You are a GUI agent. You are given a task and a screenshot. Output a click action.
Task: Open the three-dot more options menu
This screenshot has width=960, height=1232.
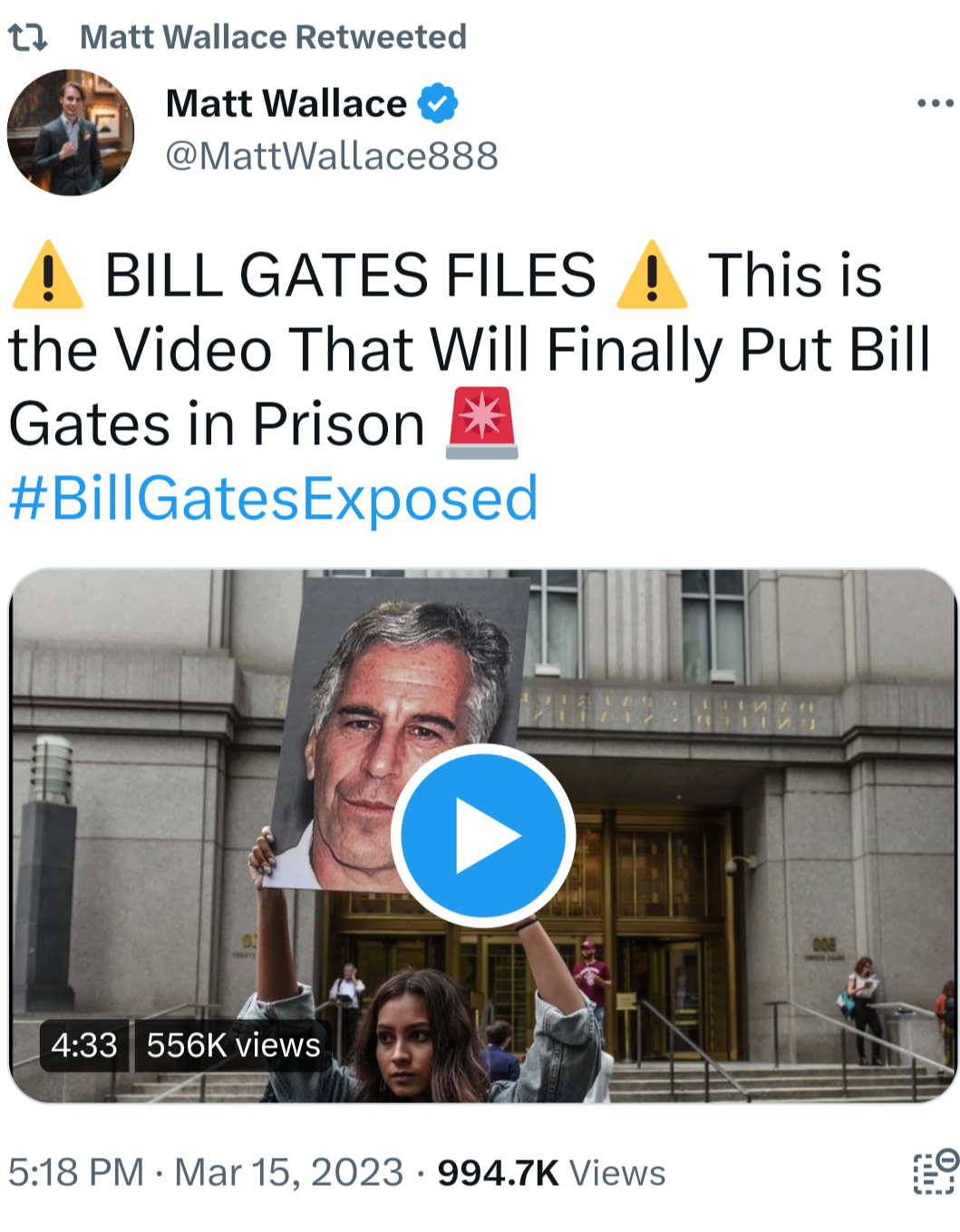tap(936, 103)
